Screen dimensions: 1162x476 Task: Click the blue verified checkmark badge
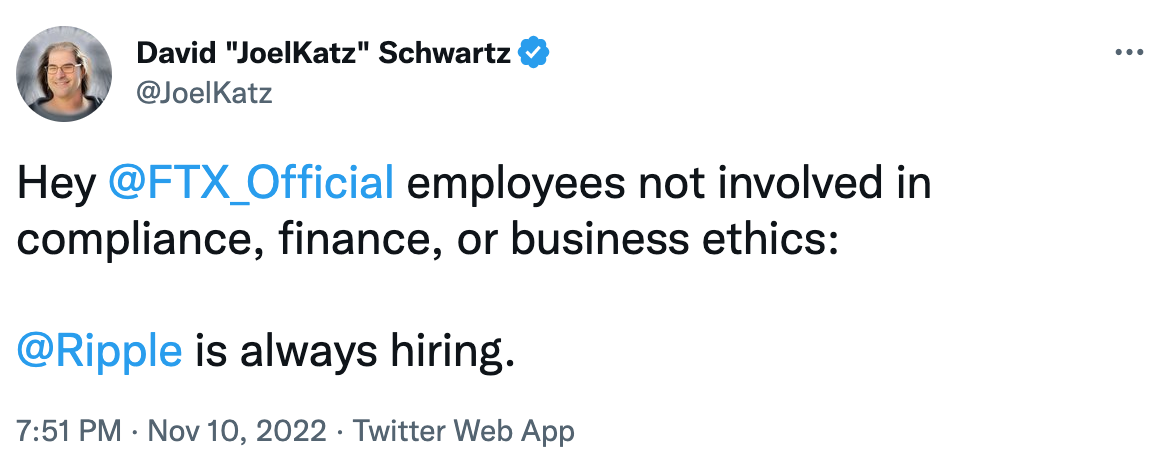point(536,53)
